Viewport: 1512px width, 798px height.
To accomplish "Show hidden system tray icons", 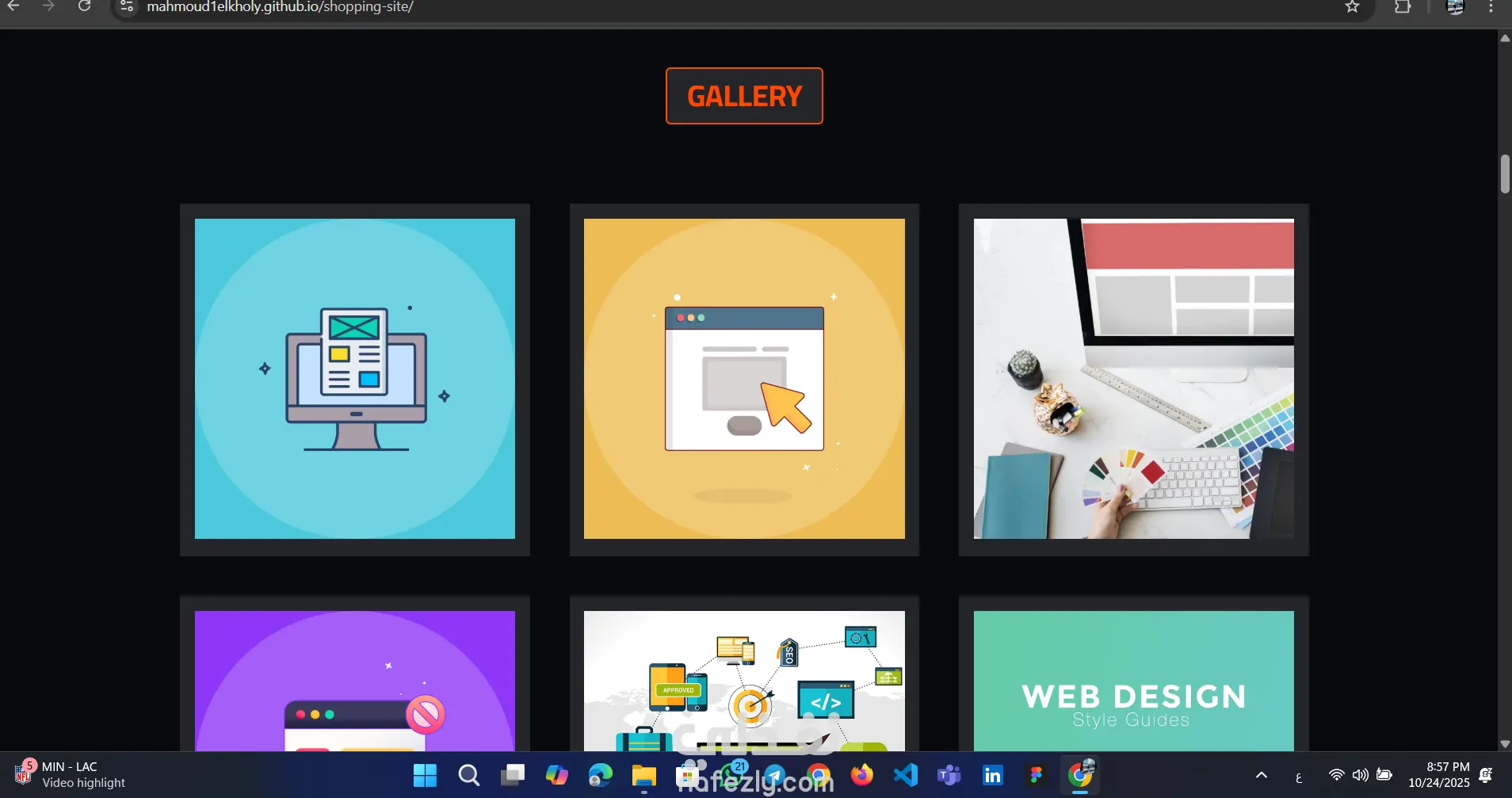I will pyautogui.click(x=1262, y=775).
